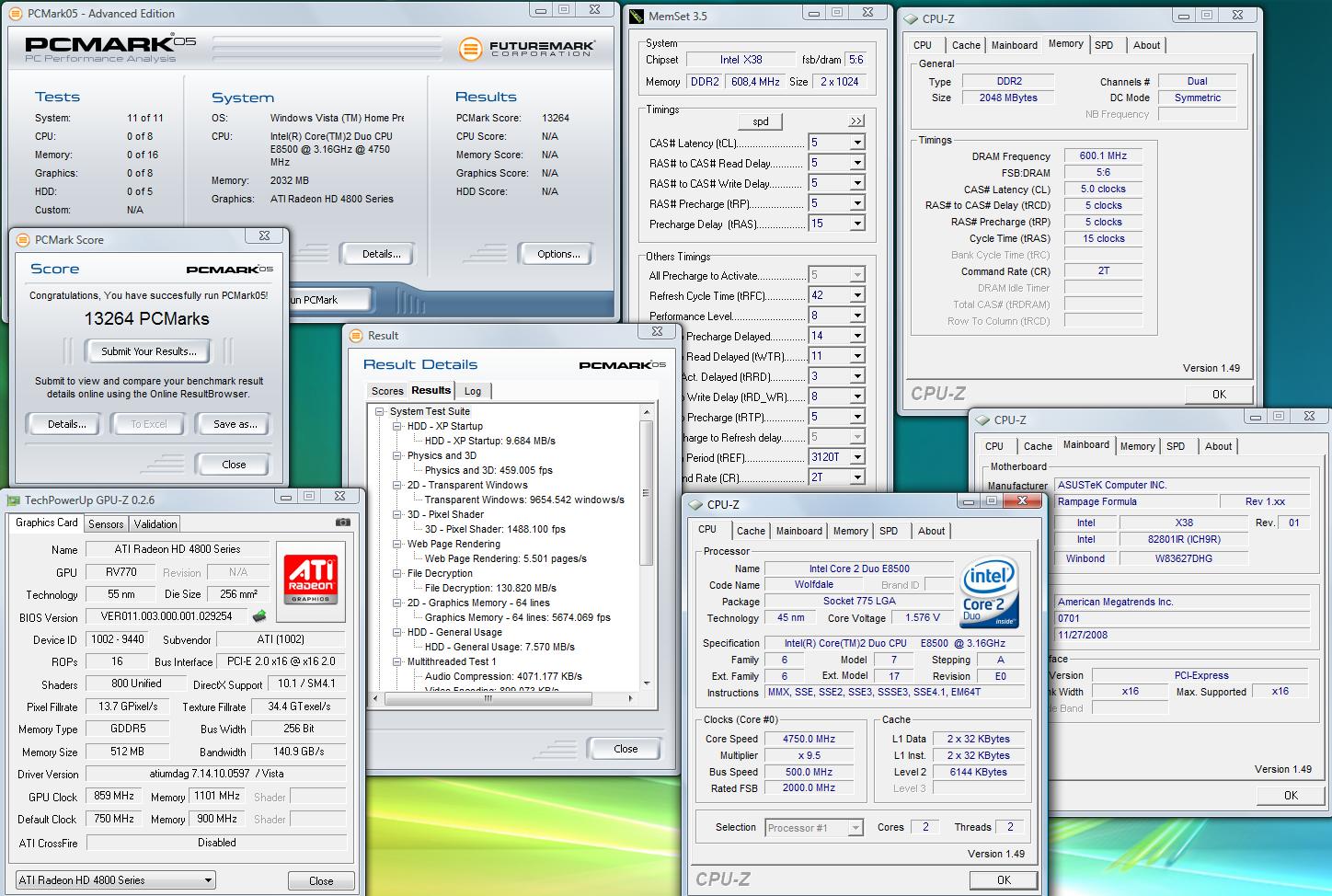Image resolution: width=1332 pixels, height=896 pixels.
Task: Click Details... button in PCMark Score dialog
Action: click(66, 424)
